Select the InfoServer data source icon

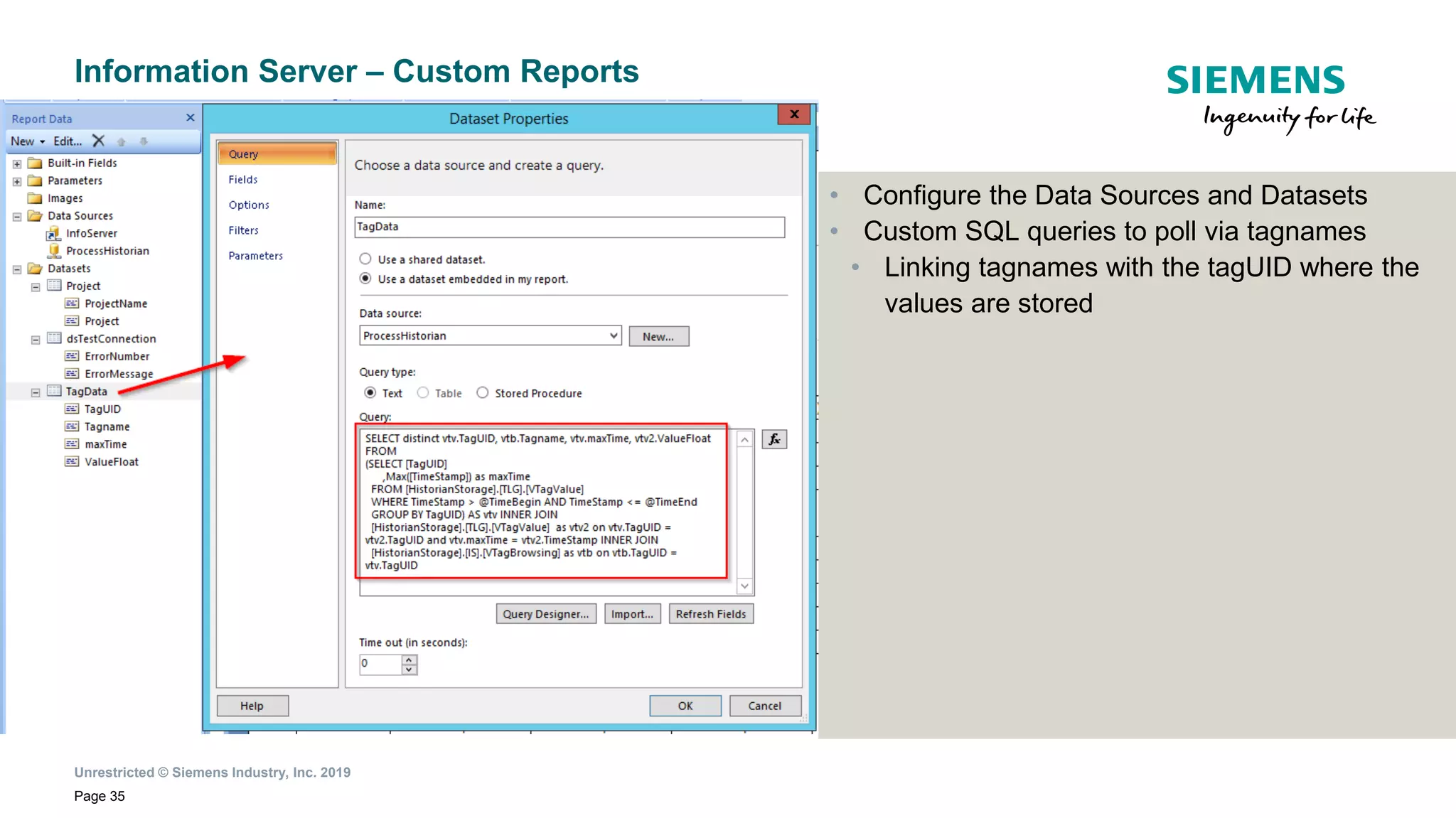click(53, 233)
